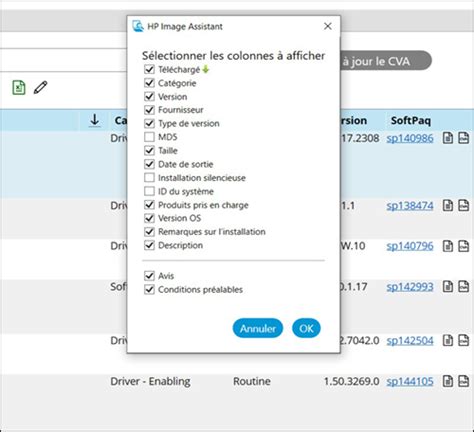Click the SoftPaq column header

pos(411,120)
